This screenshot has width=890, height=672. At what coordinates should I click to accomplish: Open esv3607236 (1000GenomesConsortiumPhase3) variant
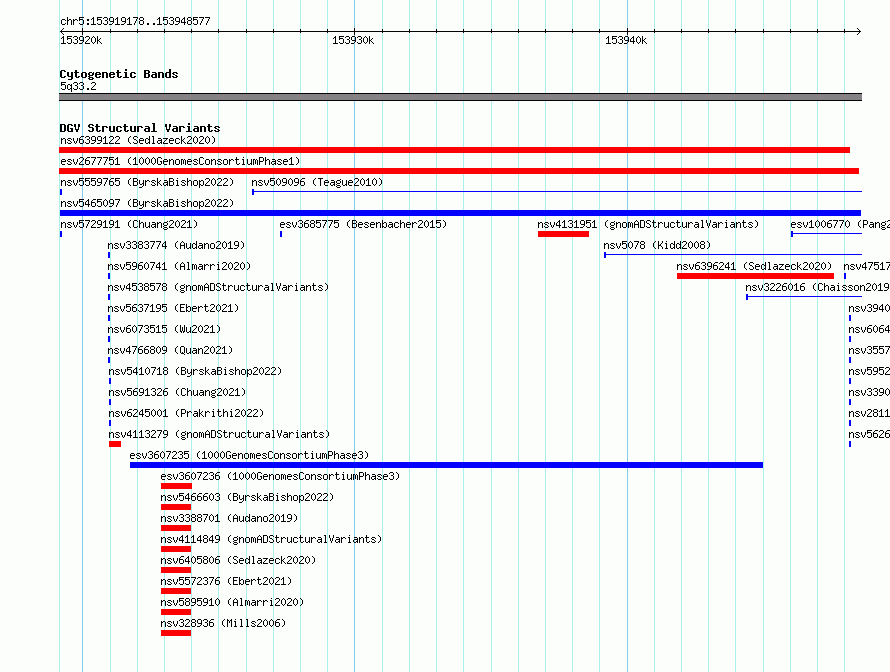click(x=280, y=476)
